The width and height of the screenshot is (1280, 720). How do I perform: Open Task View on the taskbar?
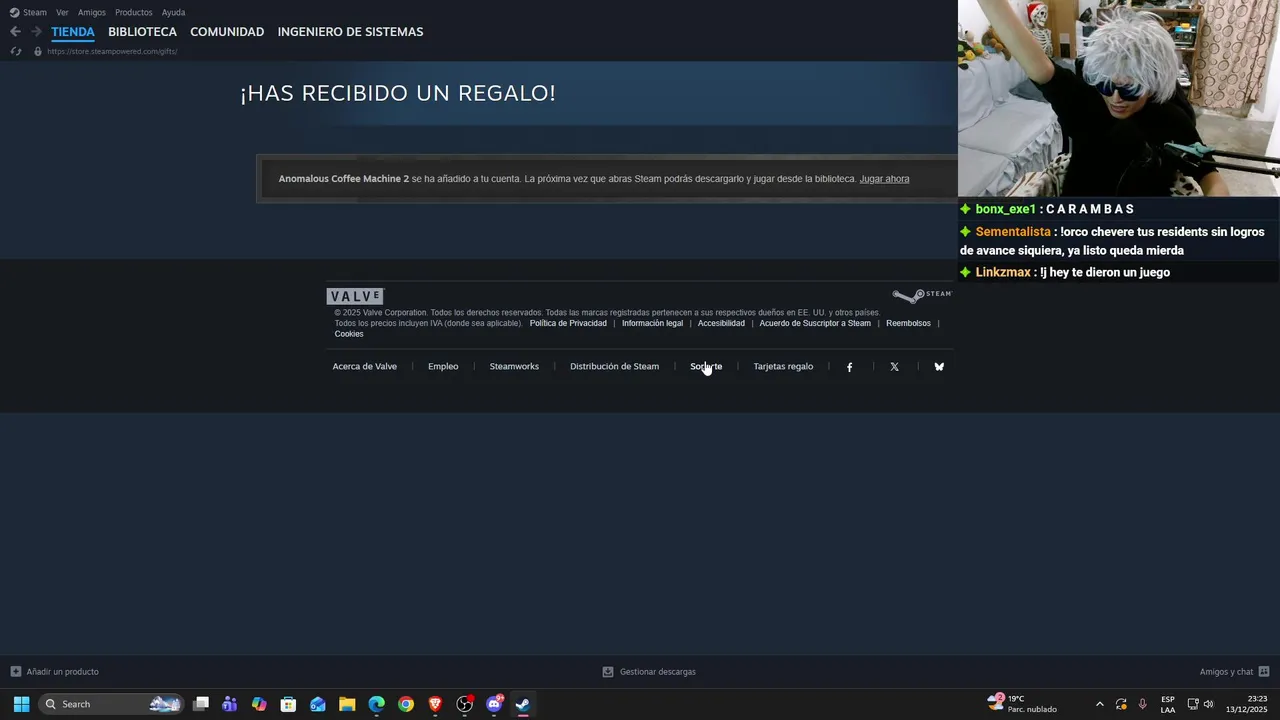point(201,704)
